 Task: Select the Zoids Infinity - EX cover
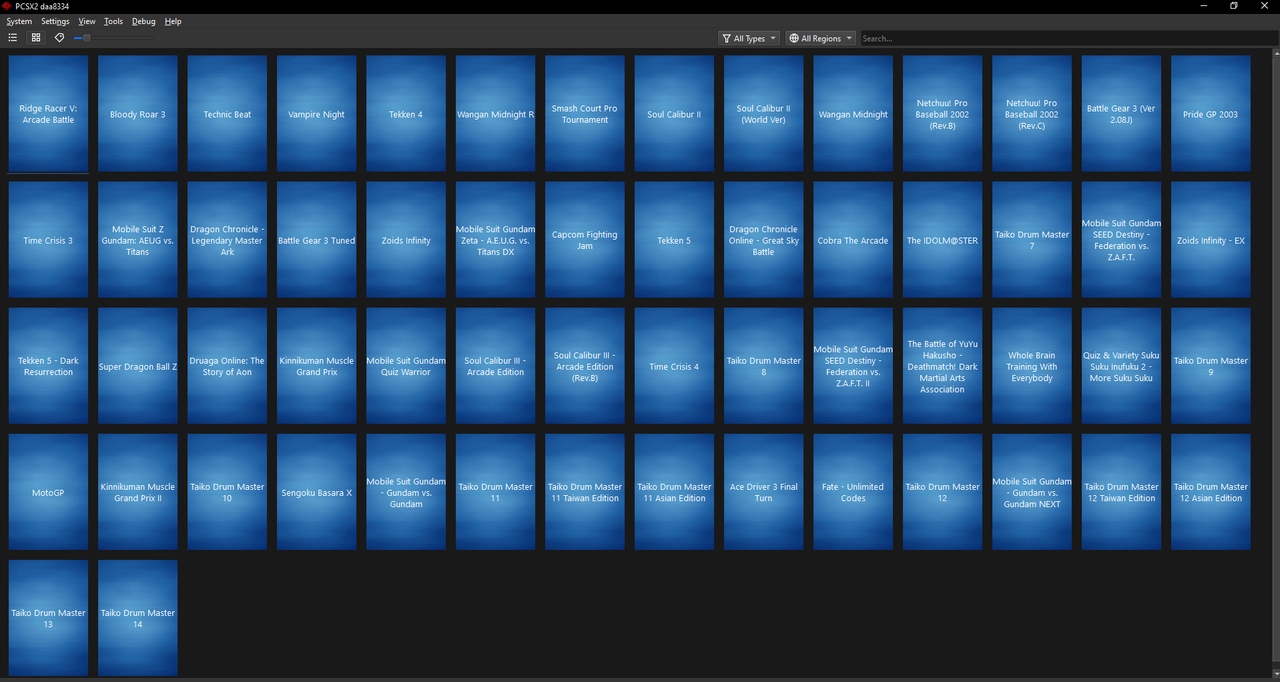tap(1211, 240)
